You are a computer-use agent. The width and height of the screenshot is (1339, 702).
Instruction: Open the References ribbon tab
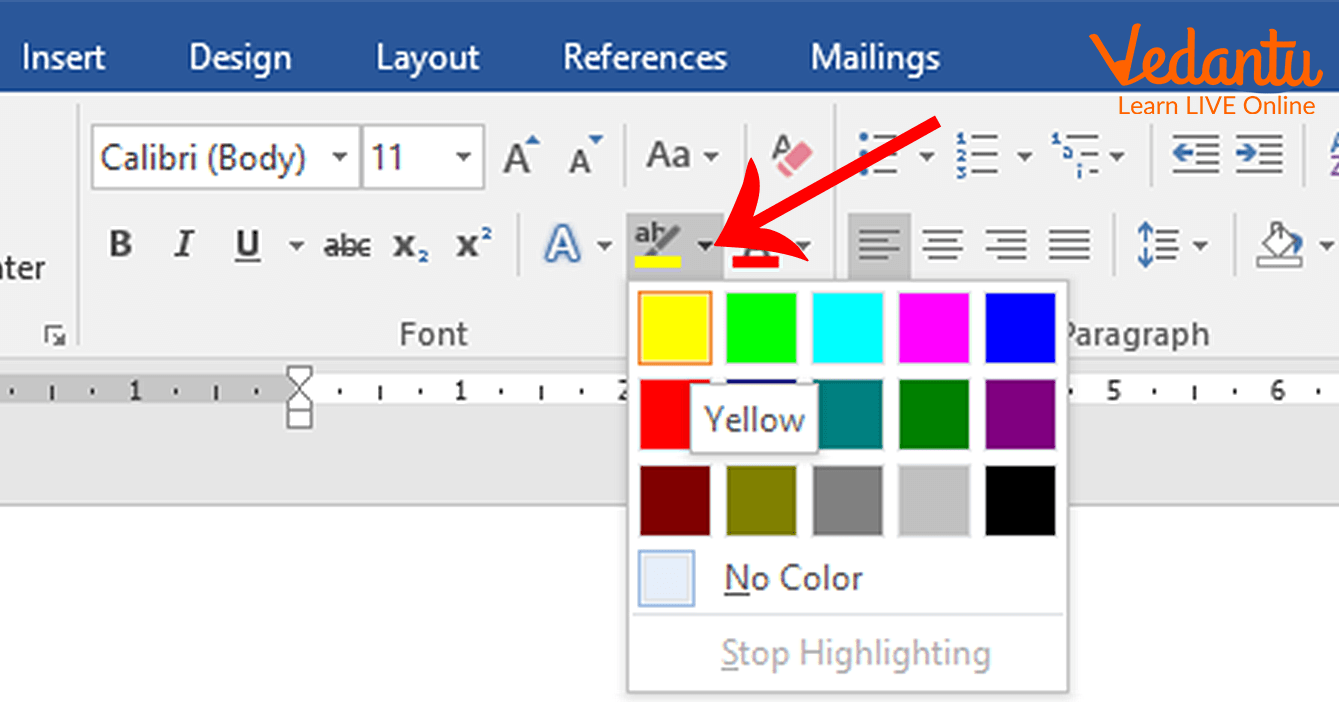pyautogui.click(x=645, y=58)
